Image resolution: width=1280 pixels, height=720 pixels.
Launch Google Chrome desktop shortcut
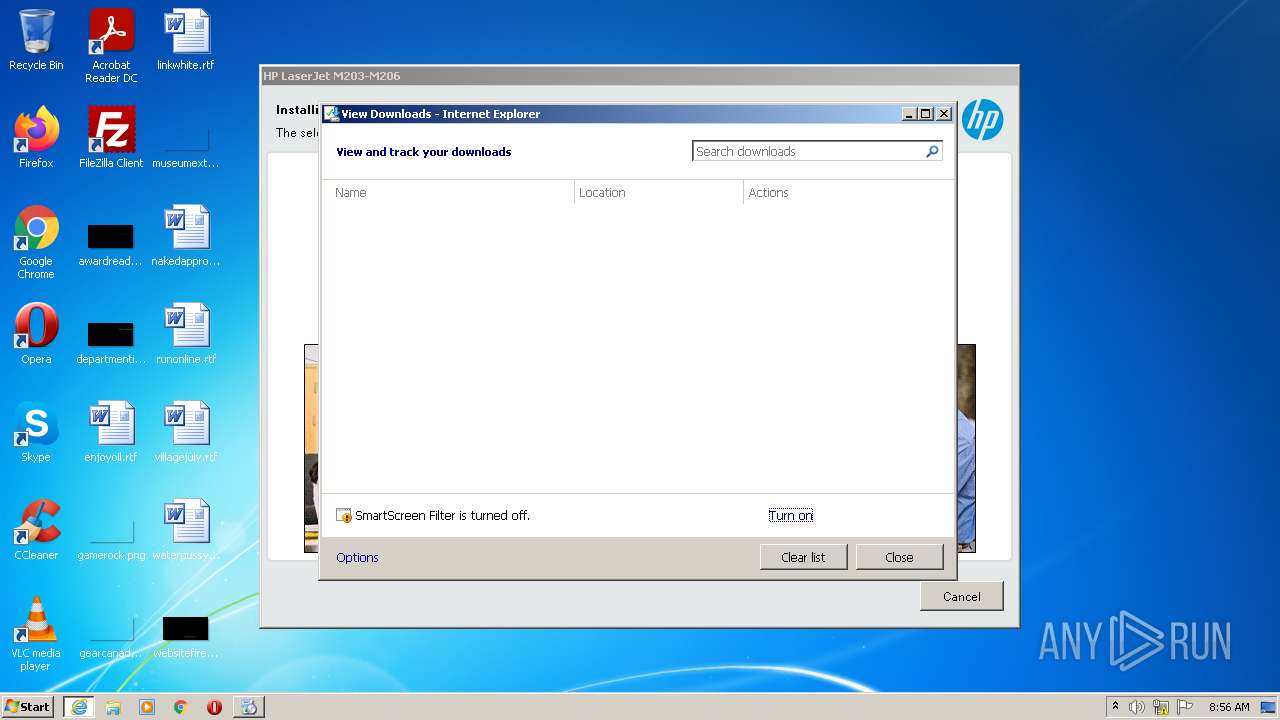[36, 242]
